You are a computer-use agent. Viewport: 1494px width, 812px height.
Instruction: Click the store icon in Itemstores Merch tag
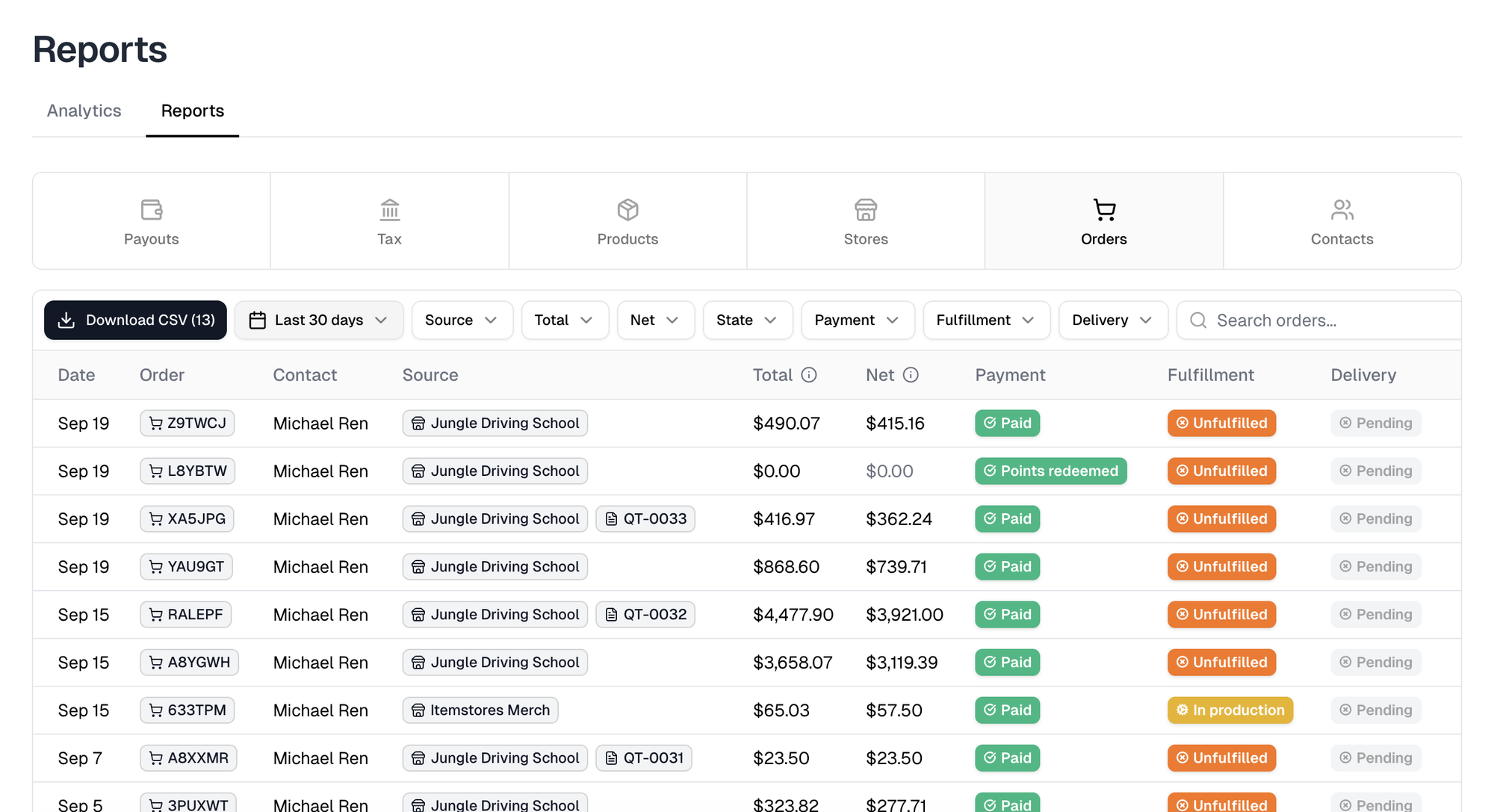418,710
